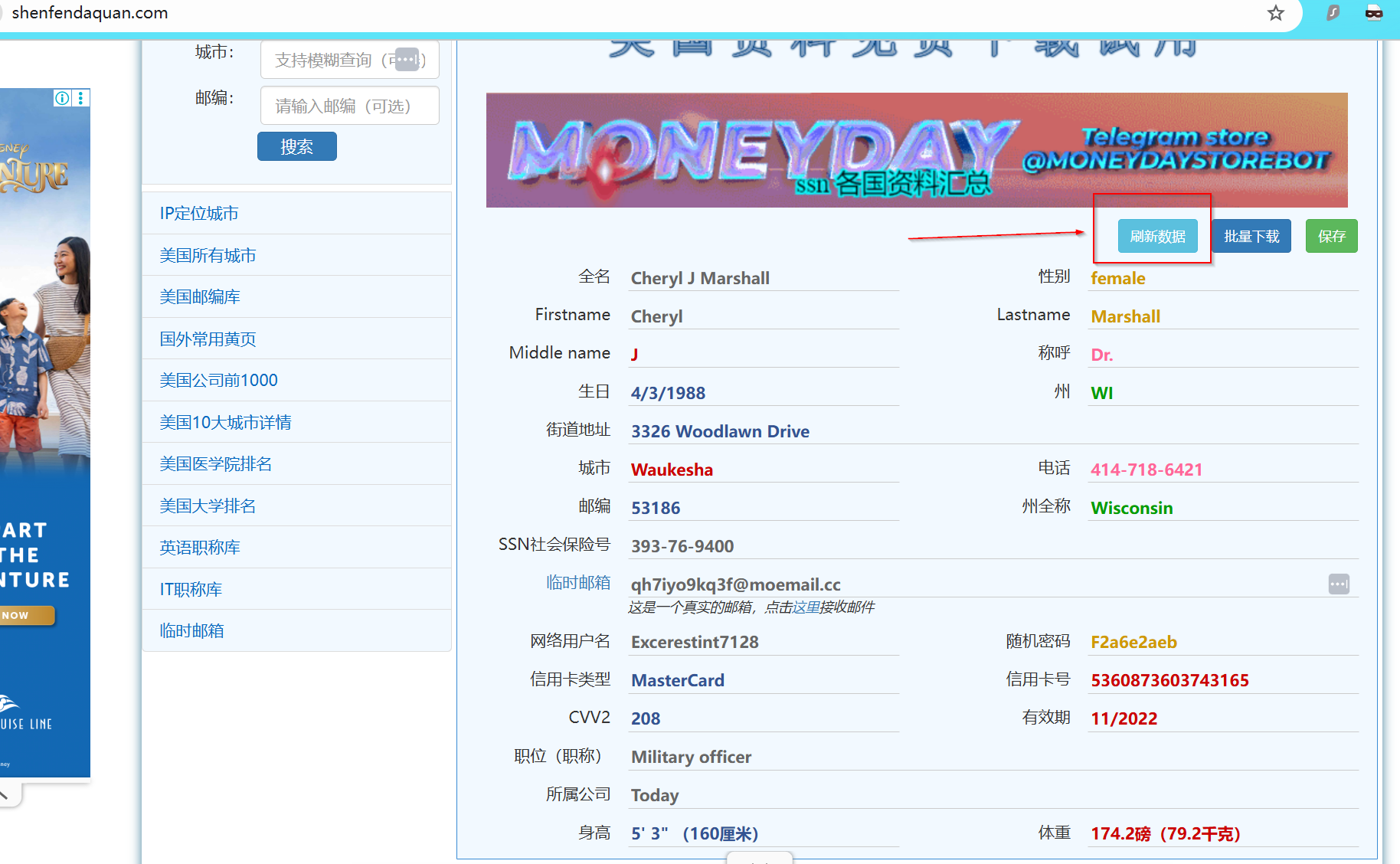Click the 临时邮箱 label link in the form
This screenshot has height=864, width=1400.
pos(578,583)
